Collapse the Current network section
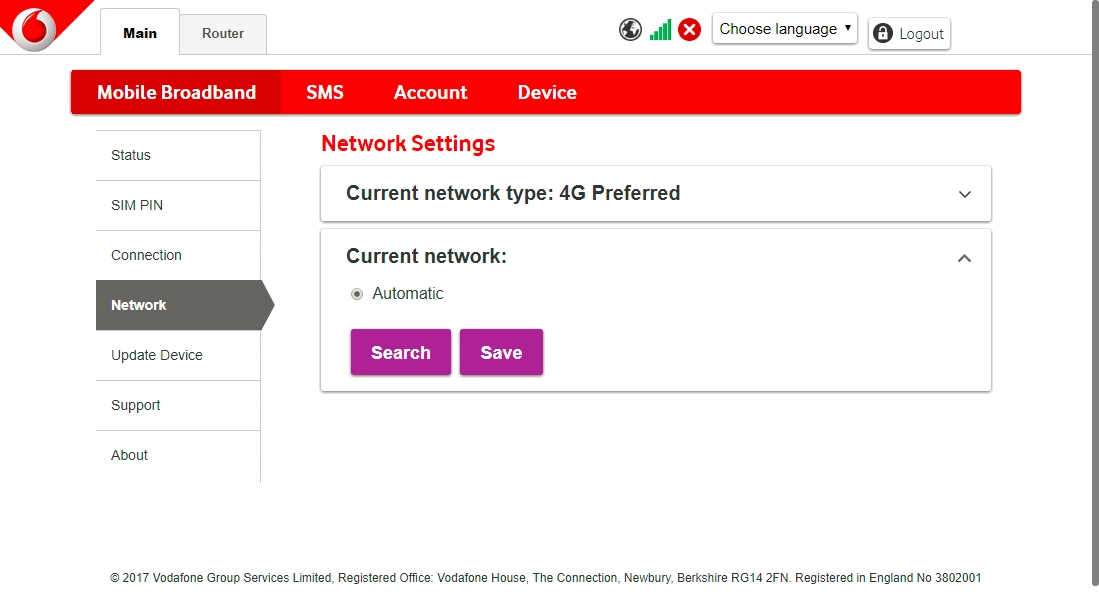1099x608 pixels. click(964, 258)
